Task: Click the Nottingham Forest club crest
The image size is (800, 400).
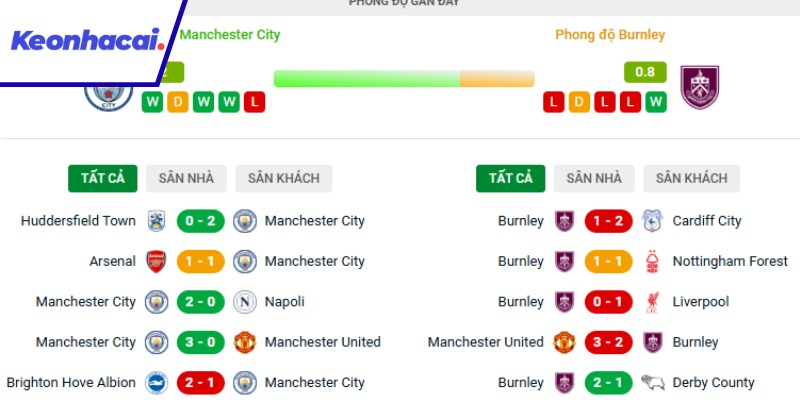Action: click(653, 261)
